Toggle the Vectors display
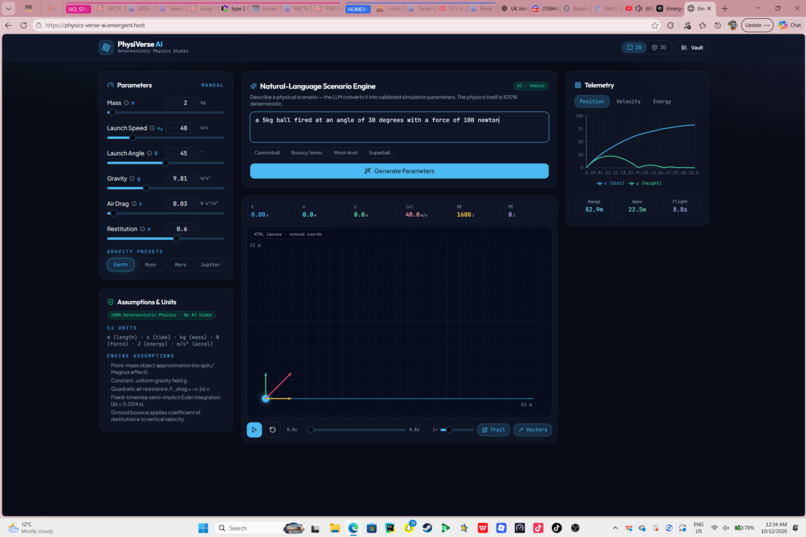806x537 pixels. (x=533, y=430)
